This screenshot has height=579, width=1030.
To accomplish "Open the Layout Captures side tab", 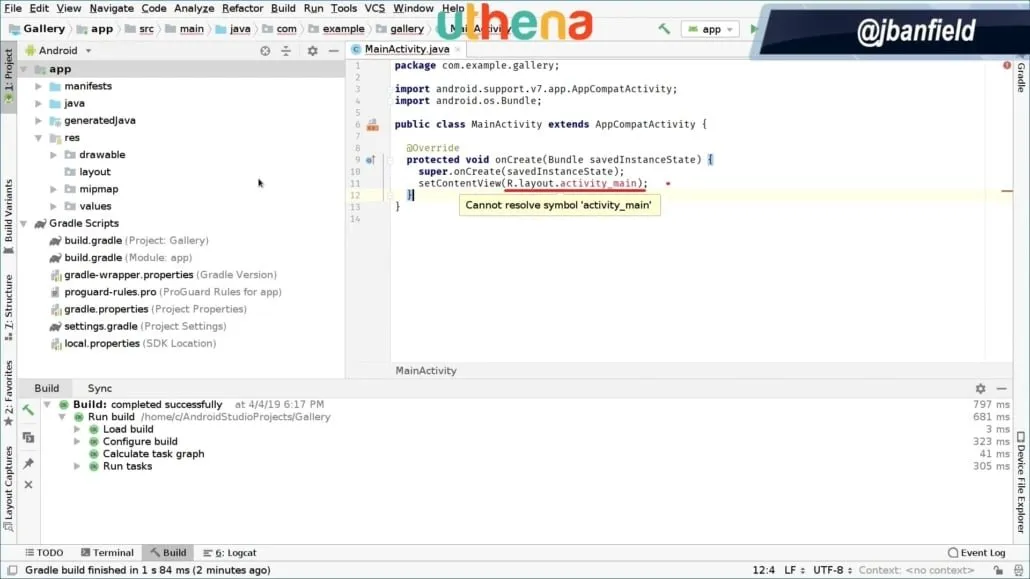I will 9,488.
